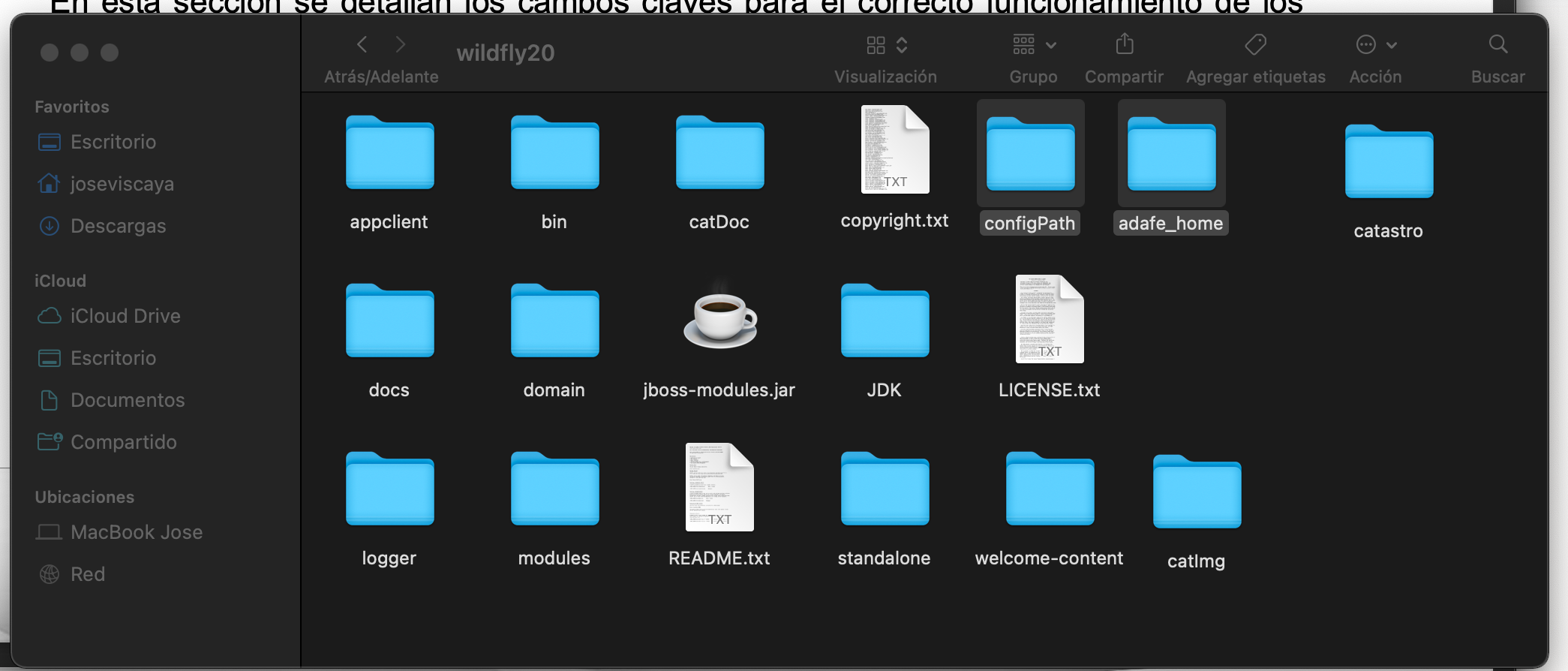Click the Favoritos sidebar section header
Image resolution: width=1568 pixels, height=671 pixels.
tap(72, 107)
